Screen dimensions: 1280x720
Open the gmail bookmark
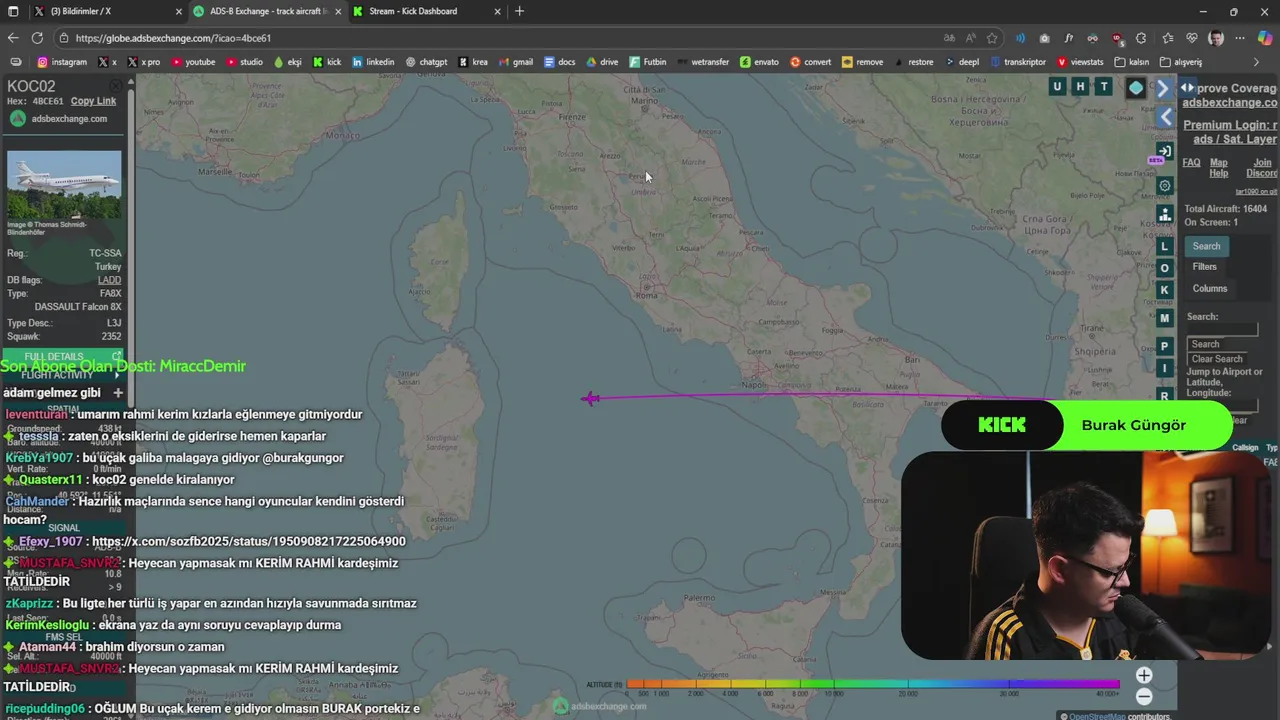pos(516,62)
